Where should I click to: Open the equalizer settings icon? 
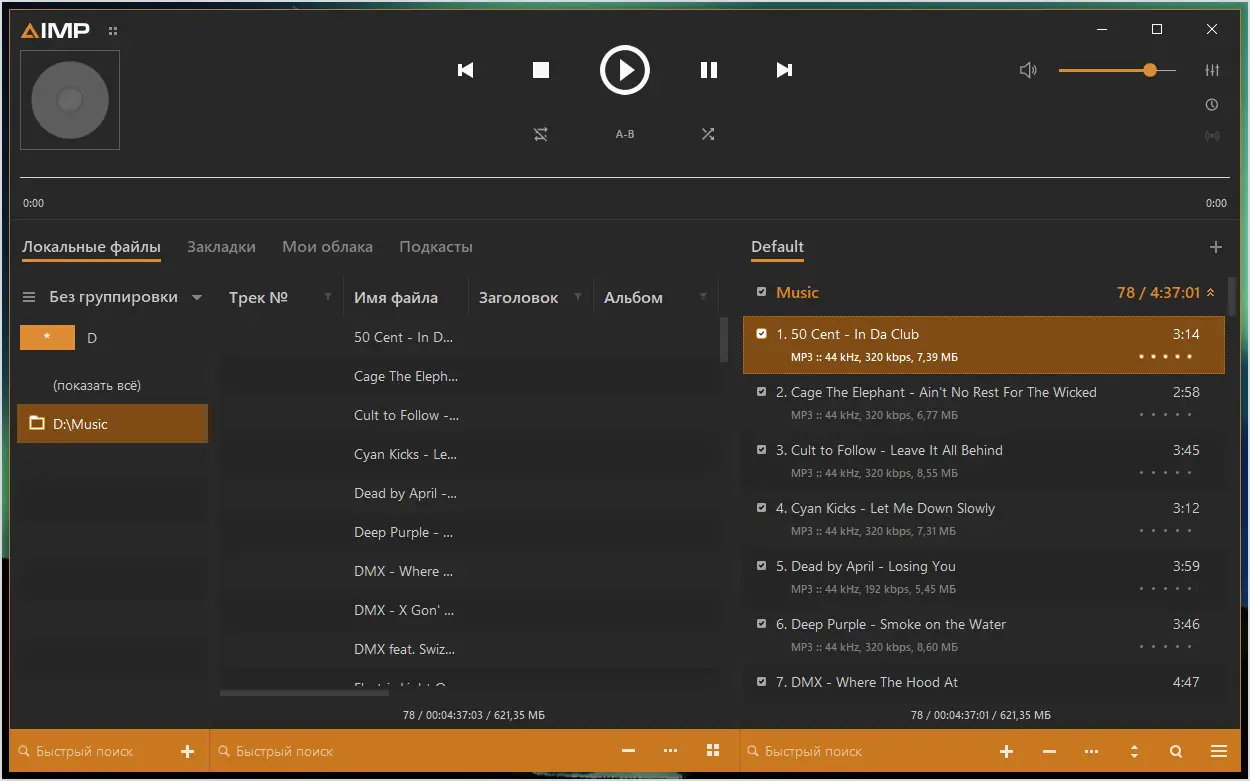pos(1213,70)
